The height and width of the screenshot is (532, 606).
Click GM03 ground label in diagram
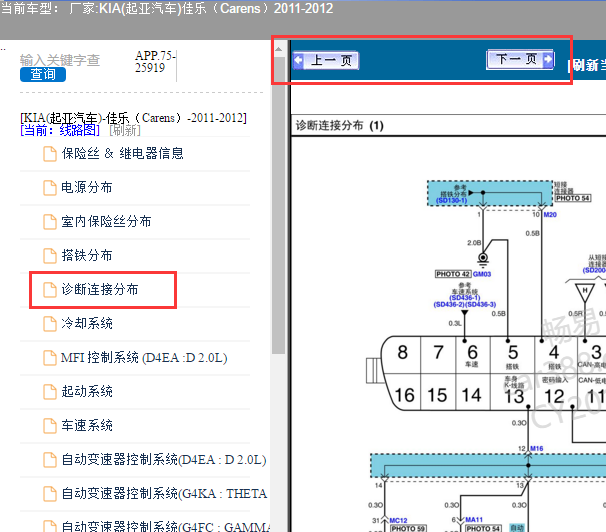482,274
